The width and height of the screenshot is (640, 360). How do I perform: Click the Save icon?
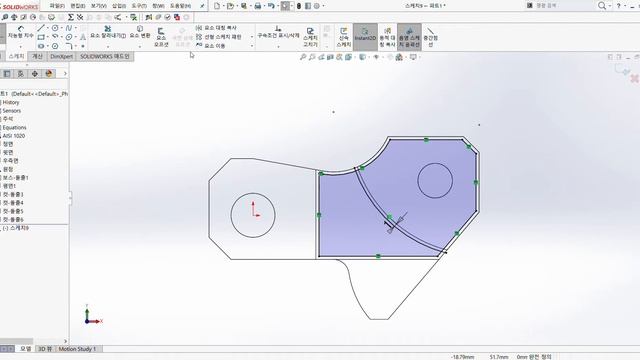click(244, 6)
